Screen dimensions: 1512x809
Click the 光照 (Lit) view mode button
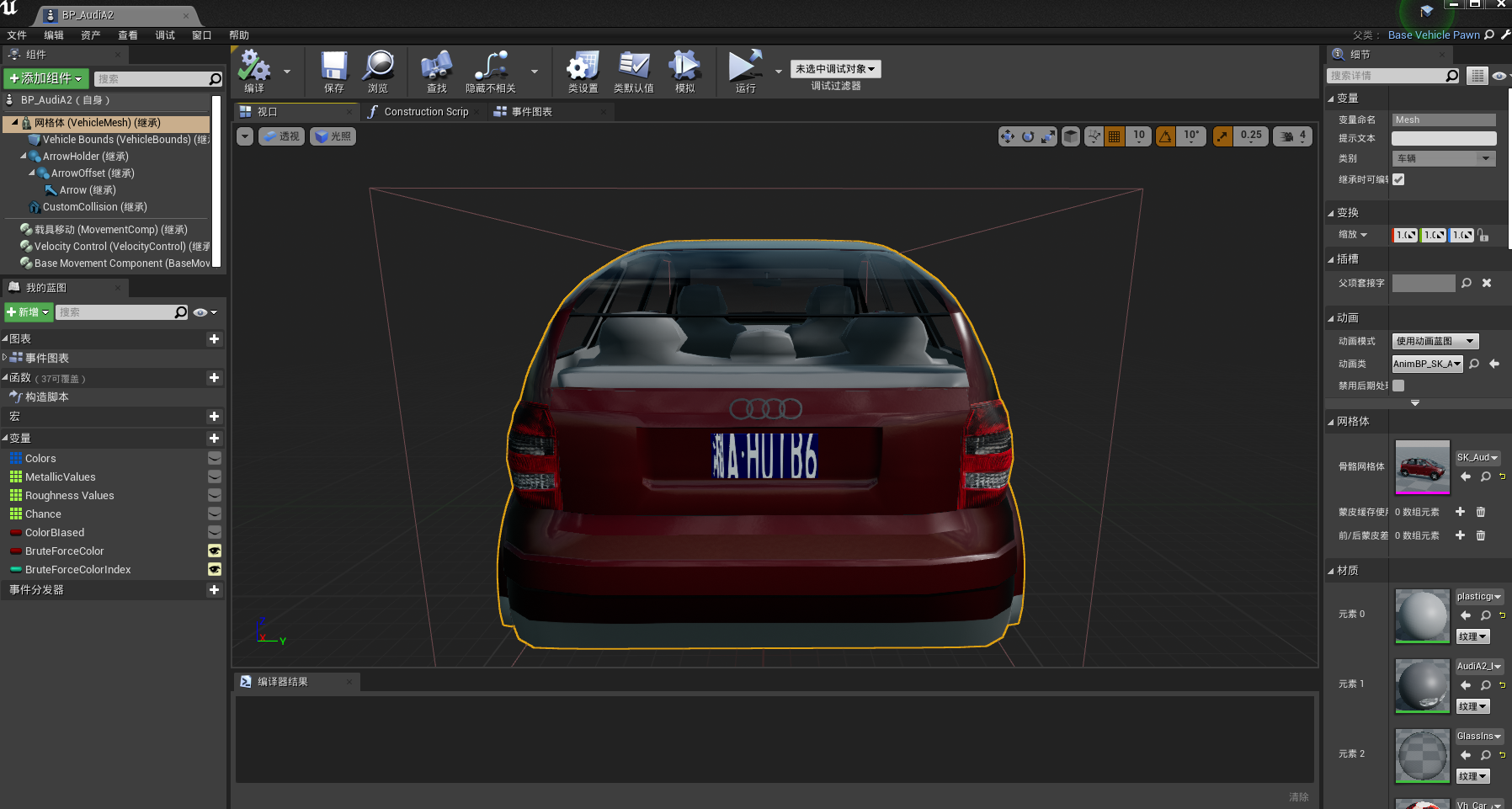tap(333, 136)
